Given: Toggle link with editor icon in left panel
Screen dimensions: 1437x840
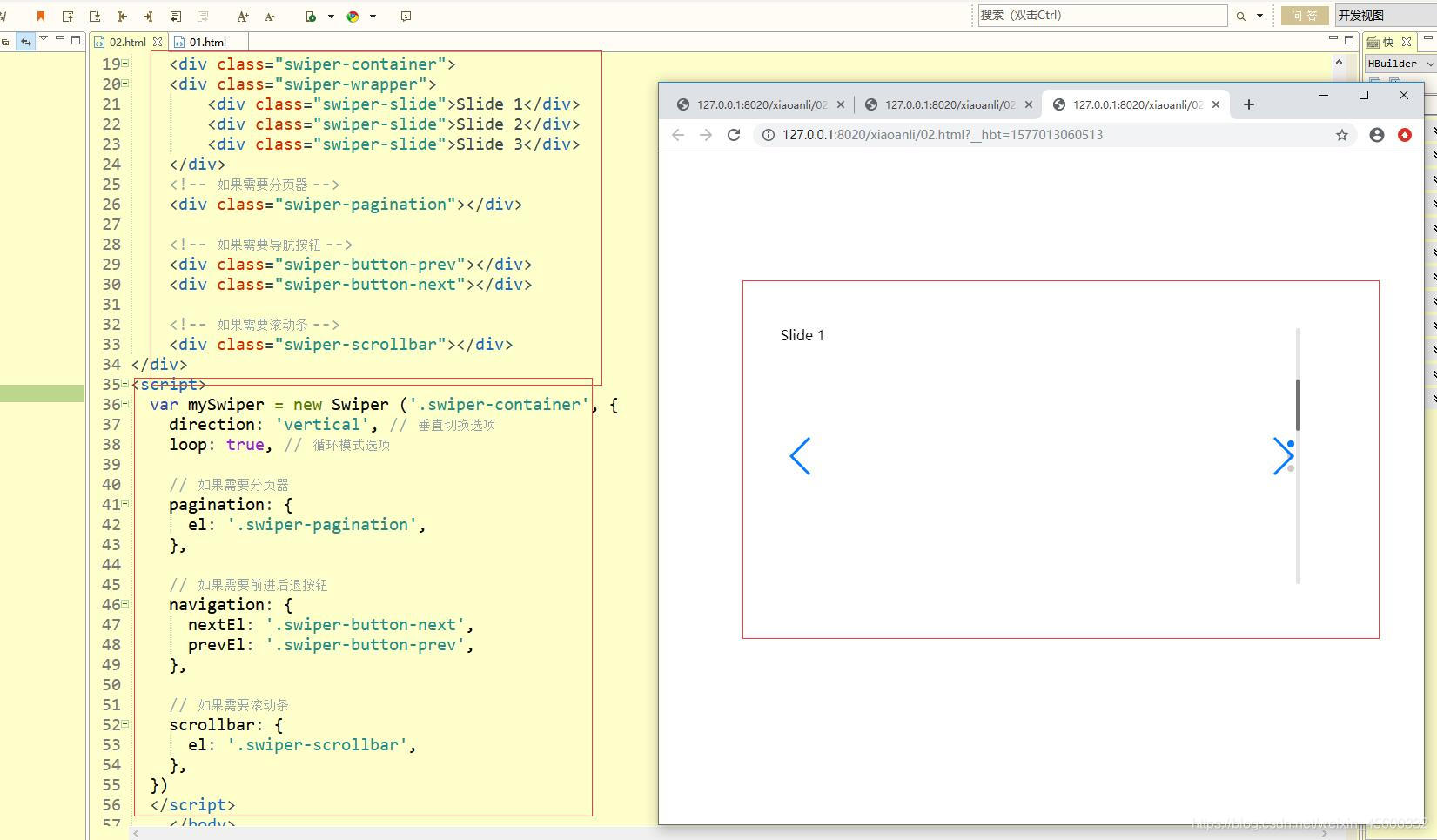Looking at the screenshot, I should (x=25, y=41).
